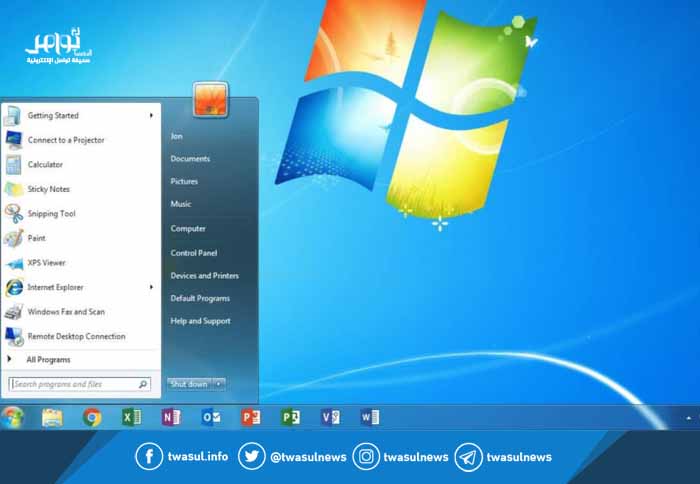Click the Calculator icon
Screen dimensions: 700x484
(13, 165)
